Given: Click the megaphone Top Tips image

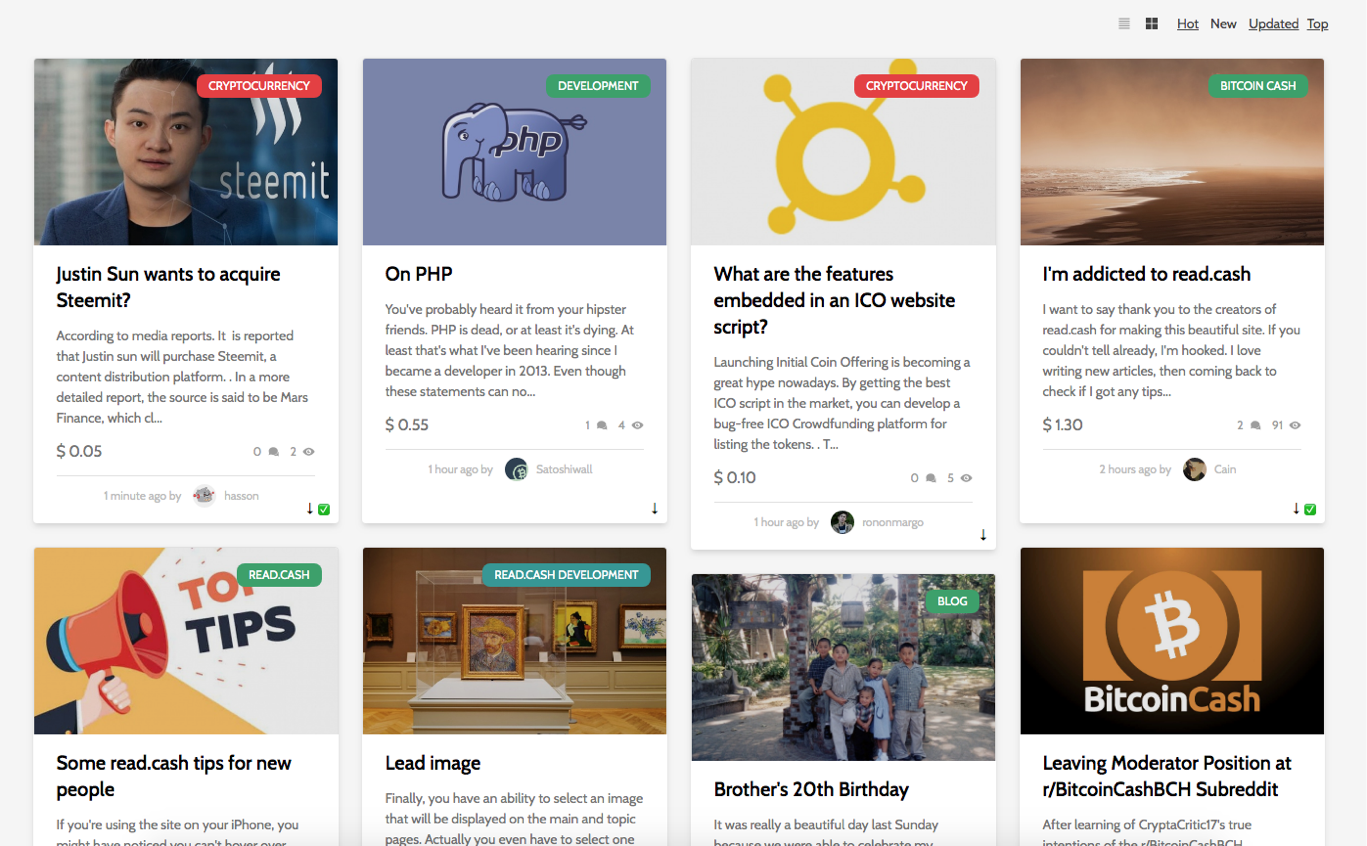Looking at the screenshot, I should pyautogui.click(x=186, y=641).
